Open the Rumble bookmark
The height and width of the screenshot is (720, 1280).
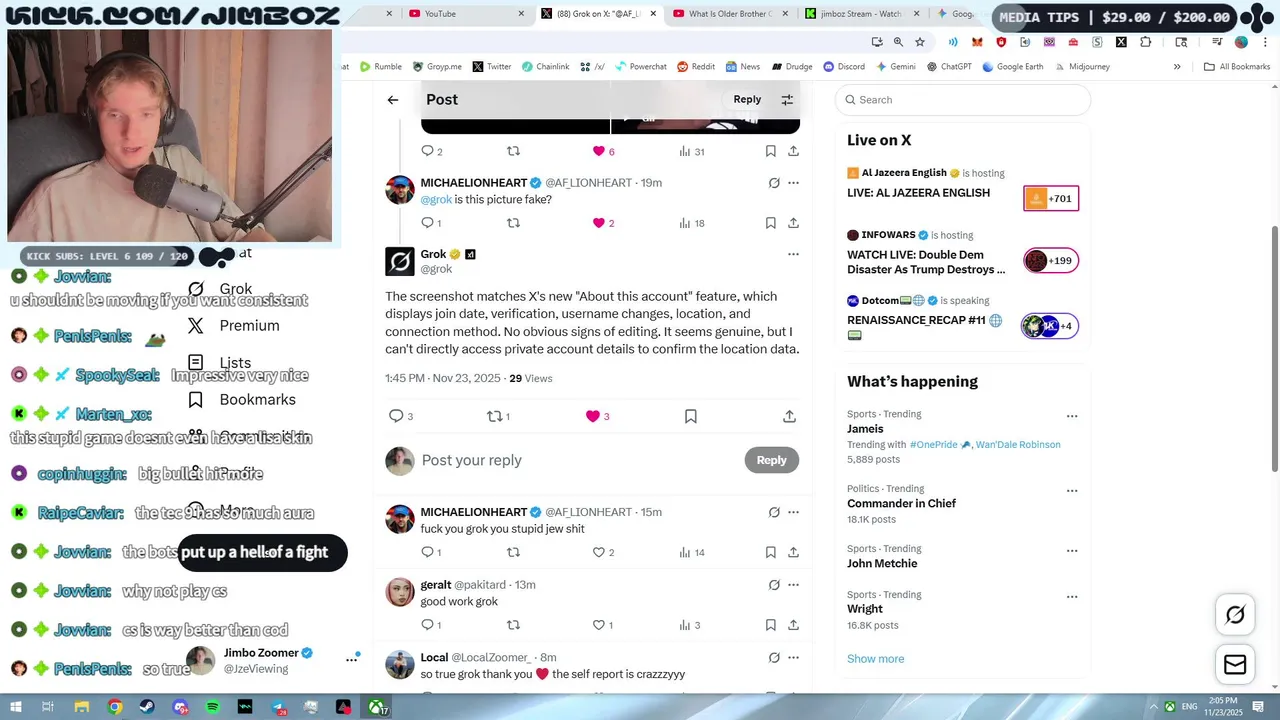pos(380,67)
